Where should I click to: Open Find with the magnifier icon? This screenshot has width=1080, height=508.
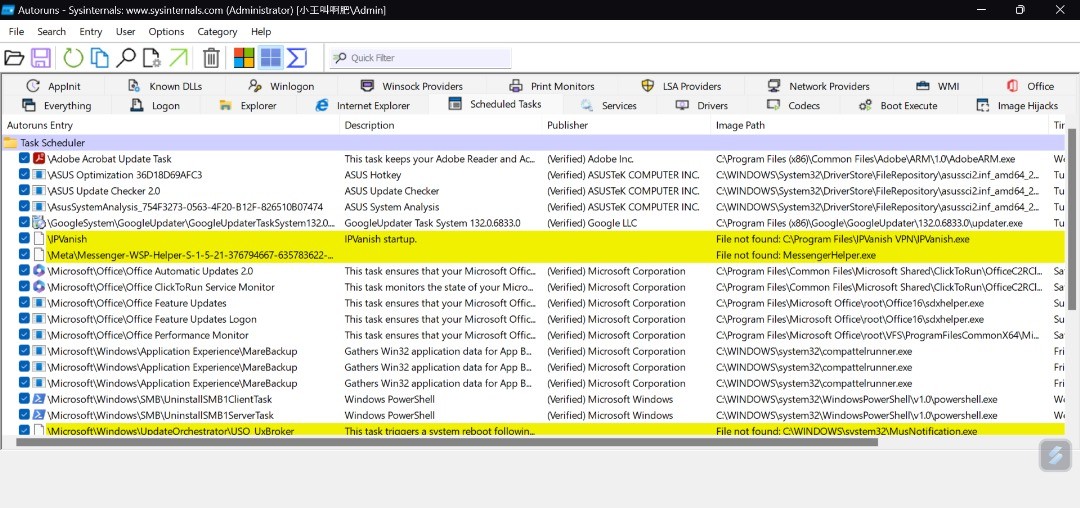pos(125,58)
